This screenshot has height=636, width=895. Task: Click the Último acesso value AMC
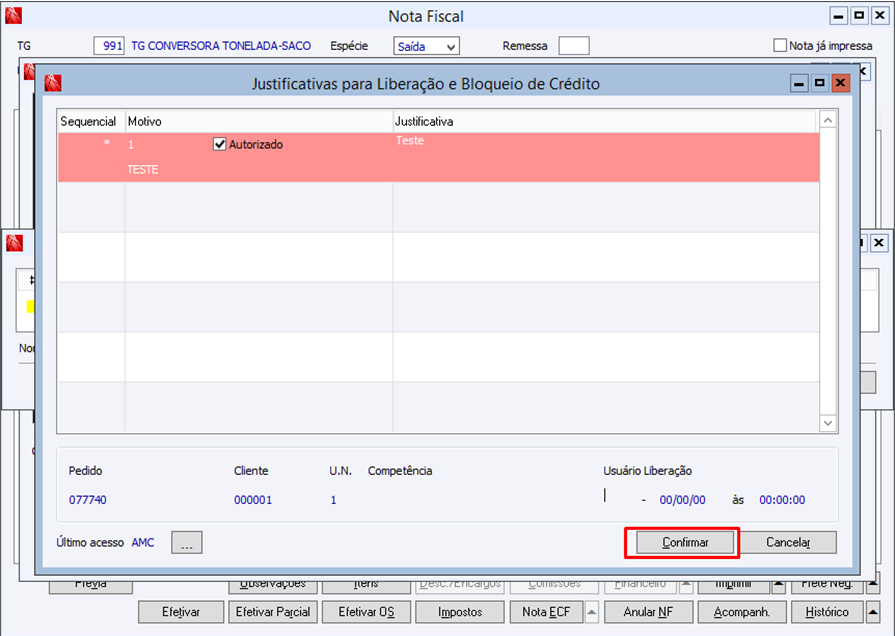pos(143,542)
